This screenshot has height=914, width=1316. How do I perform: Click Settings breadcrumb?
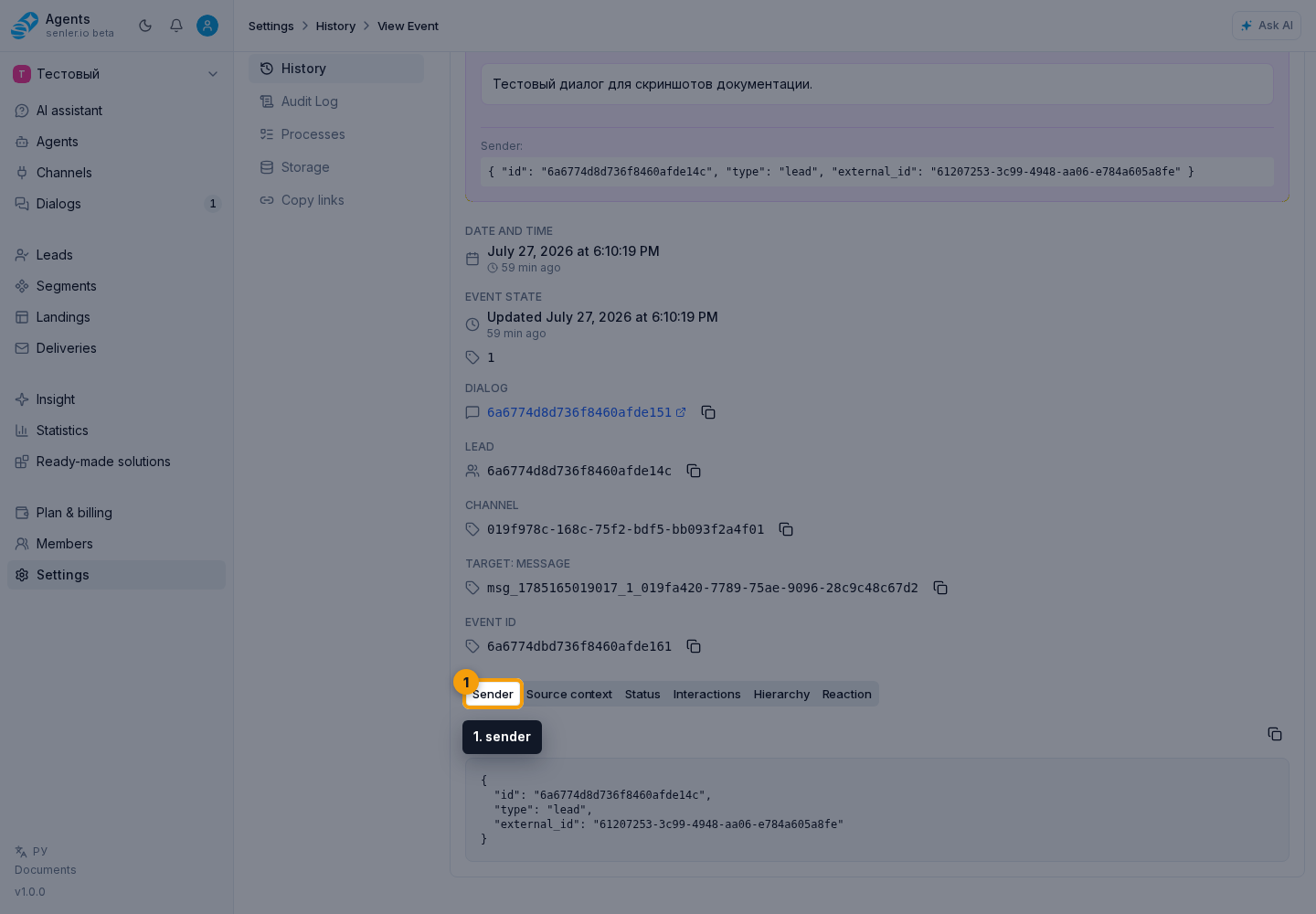coord(271,26)
